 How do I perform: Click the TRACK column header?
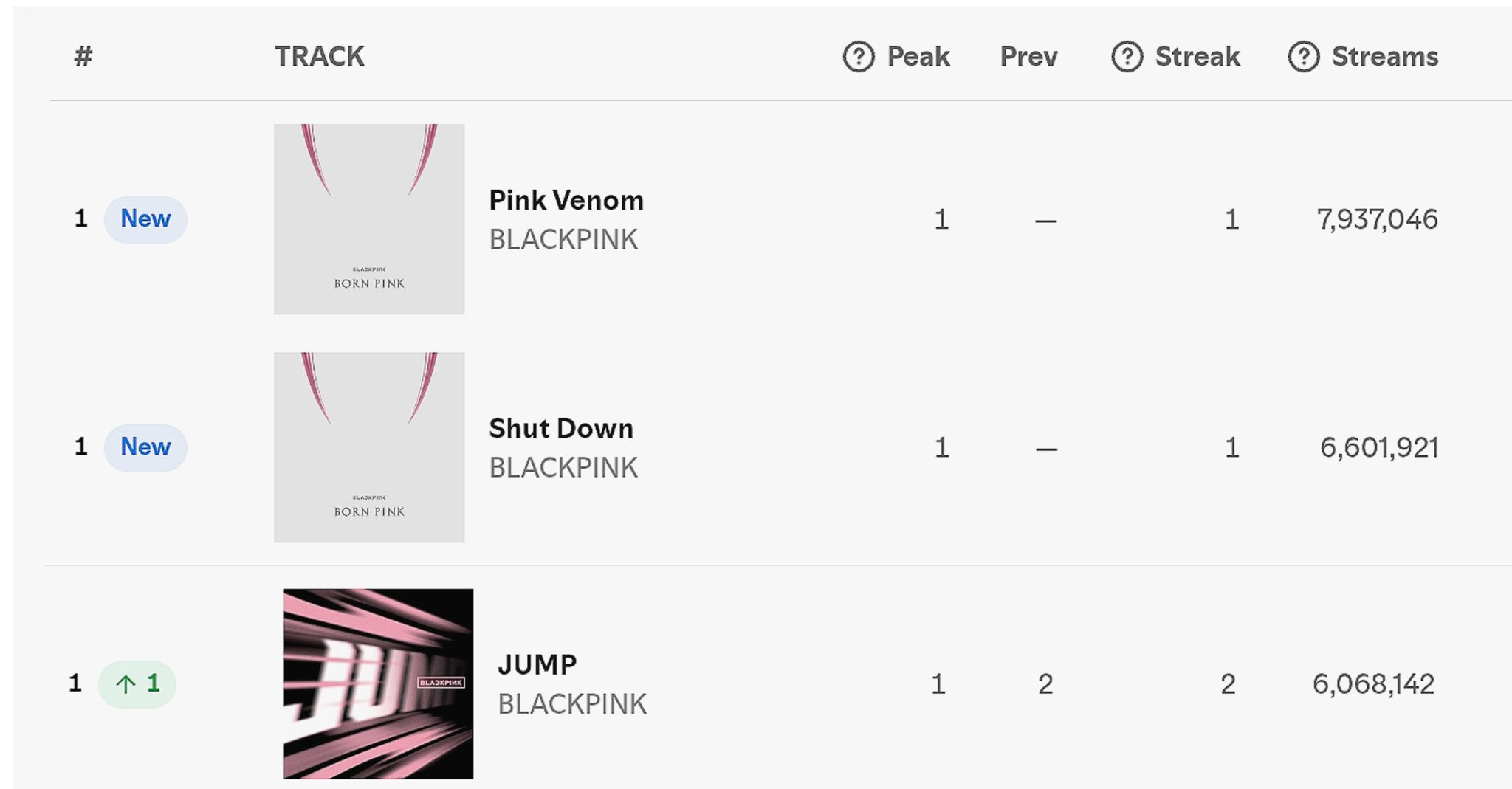(x=320, y=57)
